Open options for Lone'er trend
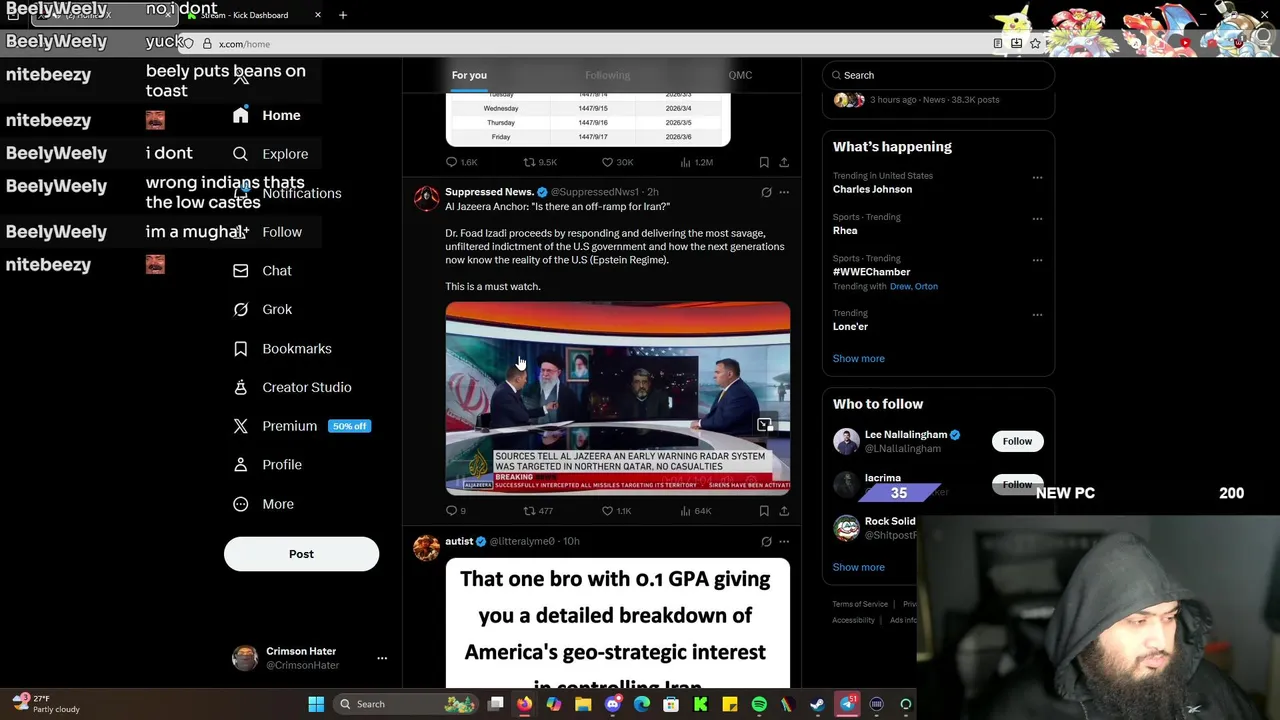Viewport: 1280px width, 720px height. (x=1037, y=315)
